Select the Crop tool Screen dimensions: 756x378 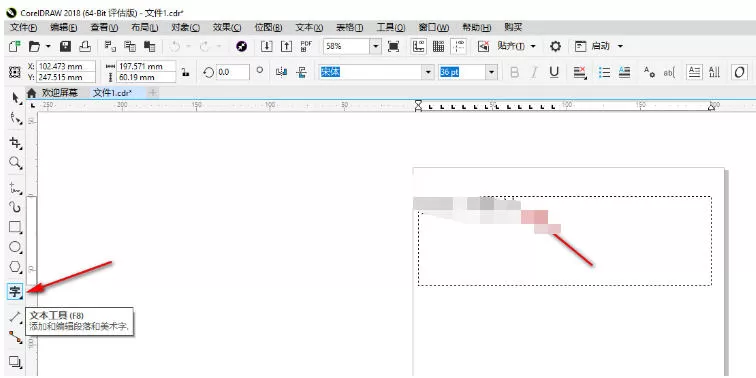(16, 143)
